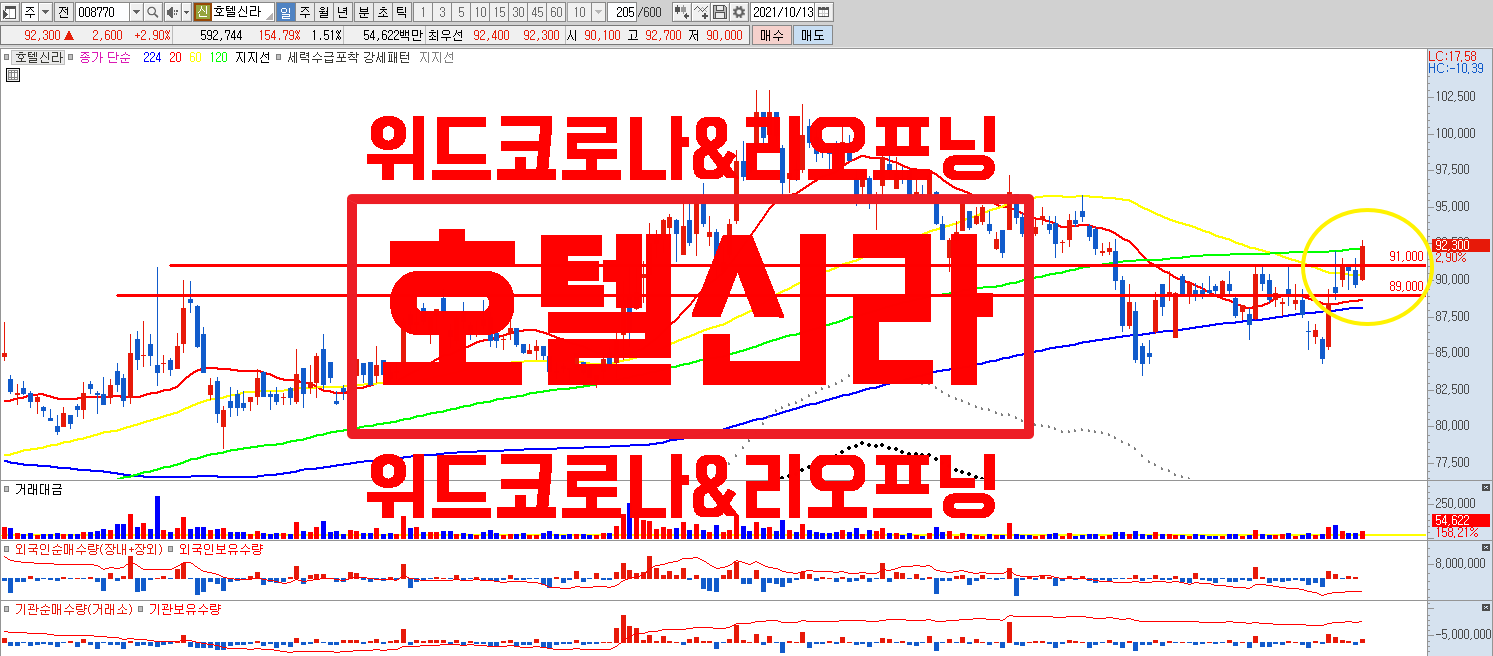
Task: Click the magnifier stock search icon
Action: pos(152,12)
